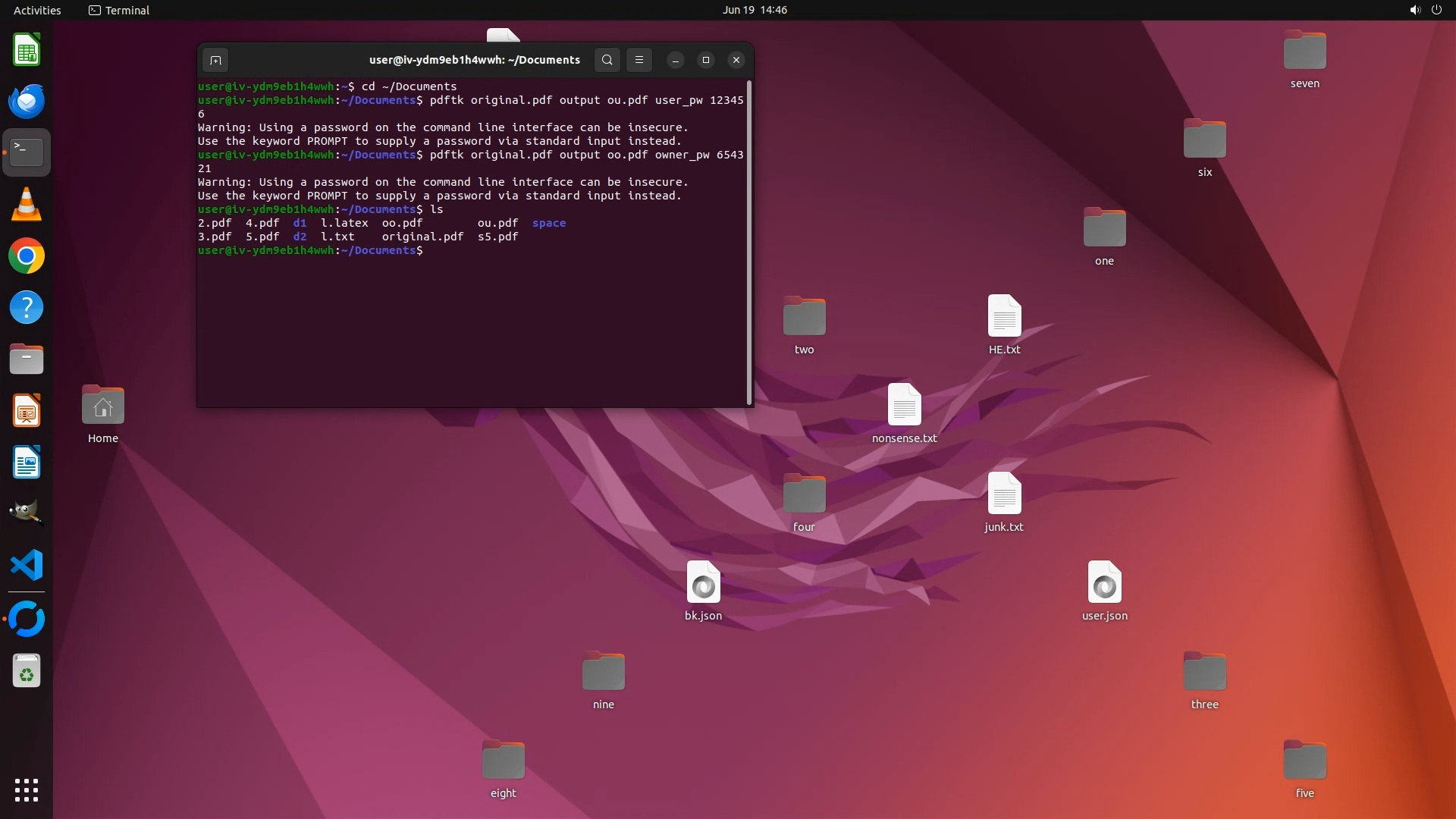Click the terminal window scrollbar
The height and width of the screenshot is (819, 1456).
coord(749,243)
